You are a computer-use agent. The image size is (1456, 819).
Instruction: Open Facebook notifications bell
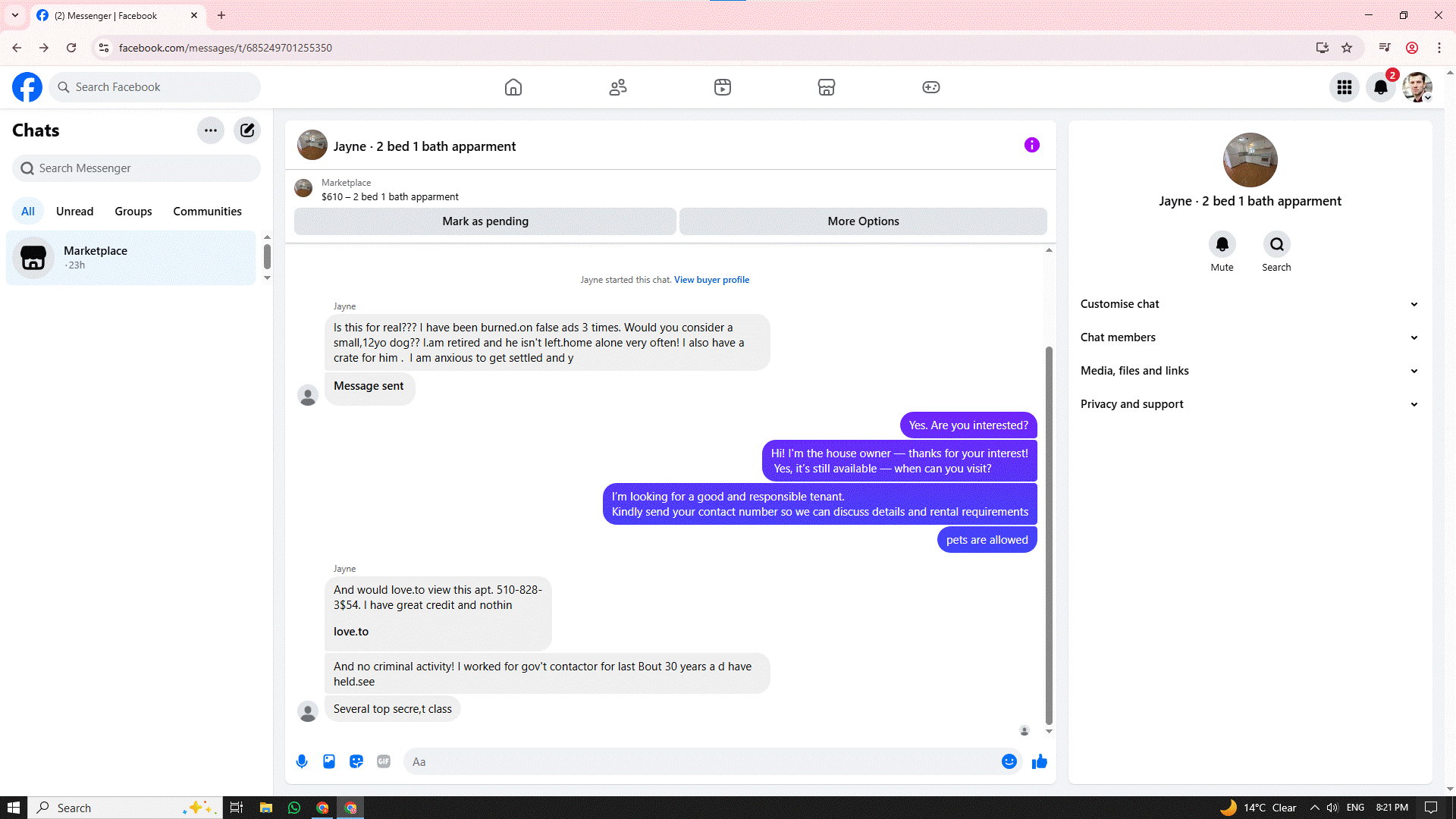[1381, 87]
